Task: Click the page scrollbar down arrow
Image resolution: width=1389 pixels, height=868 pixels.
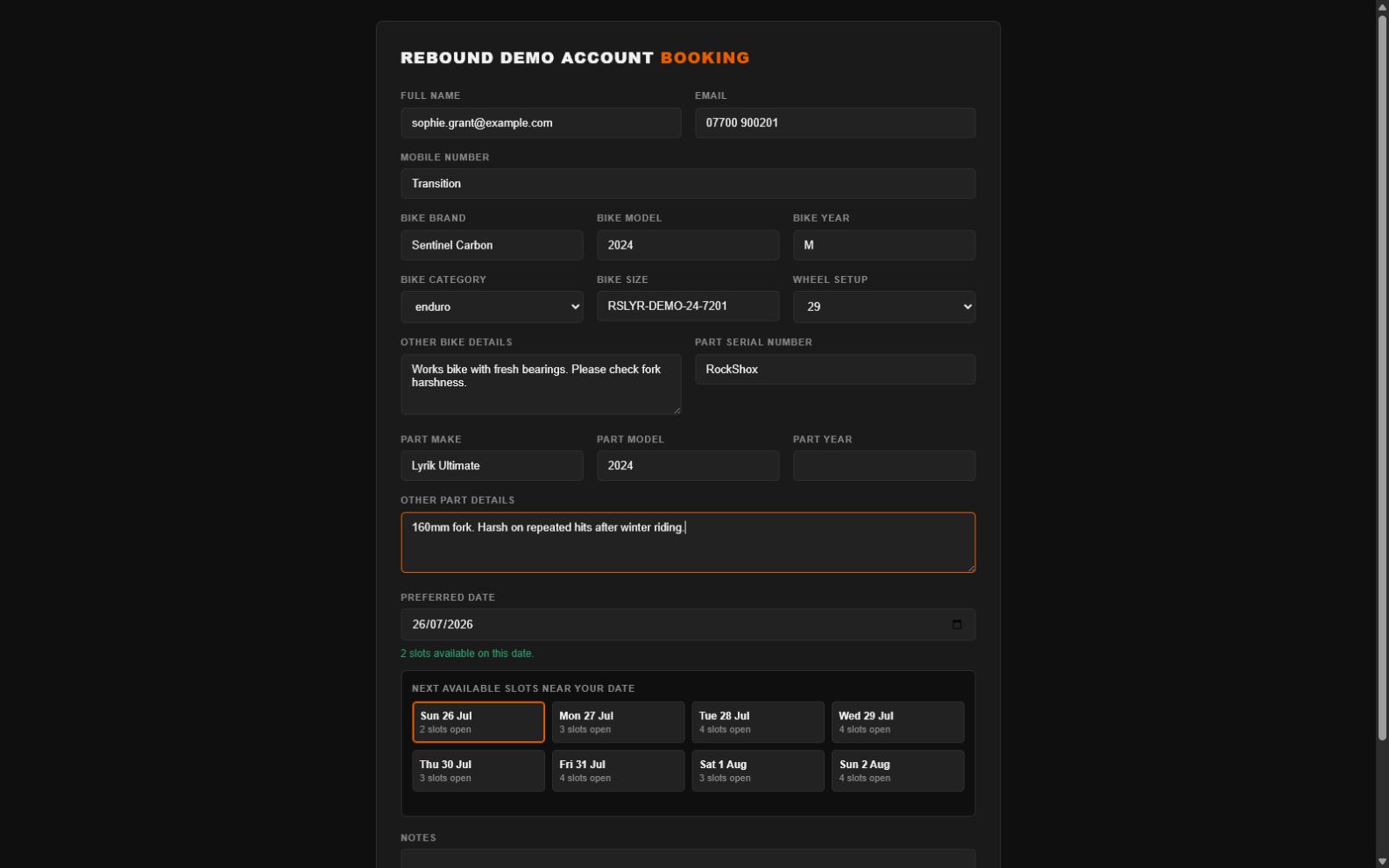Action: coord(1382,861)
